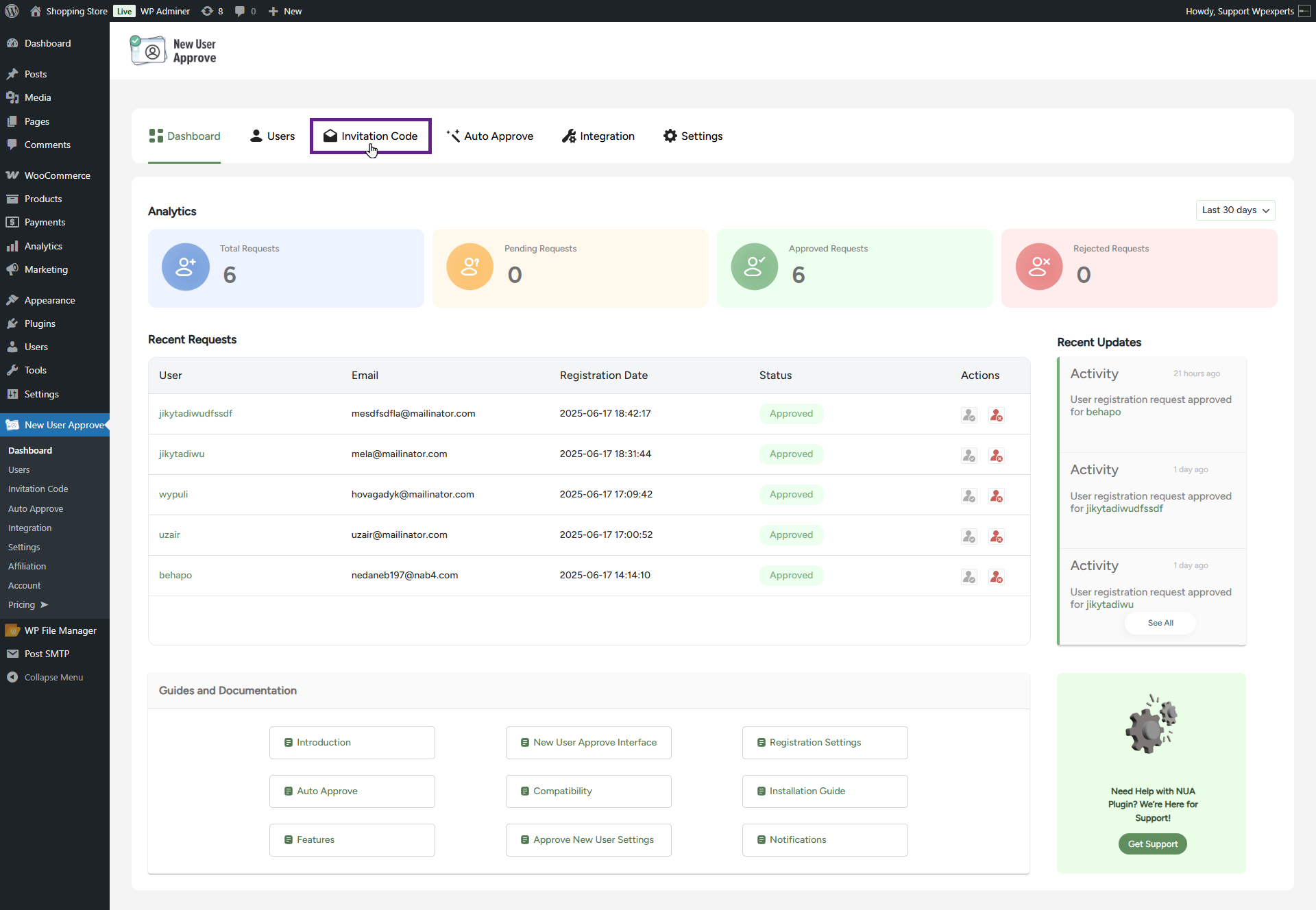The width and height of the screenshot is (1316, 910).
Task: Click See All recent updates
Action: 1160,623
